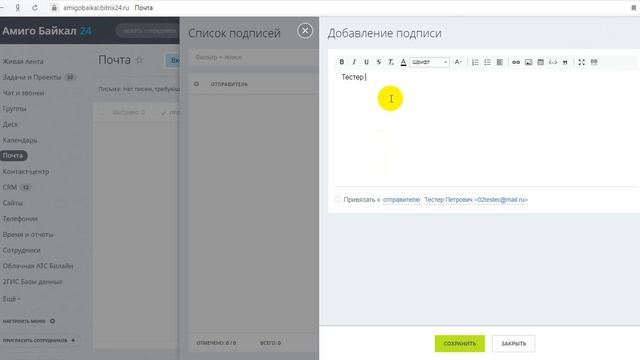The width and height of the screenshot is (640, 360).
Task: Open the отправителю binding dropdown link
Action: click(x=401, y=200)
